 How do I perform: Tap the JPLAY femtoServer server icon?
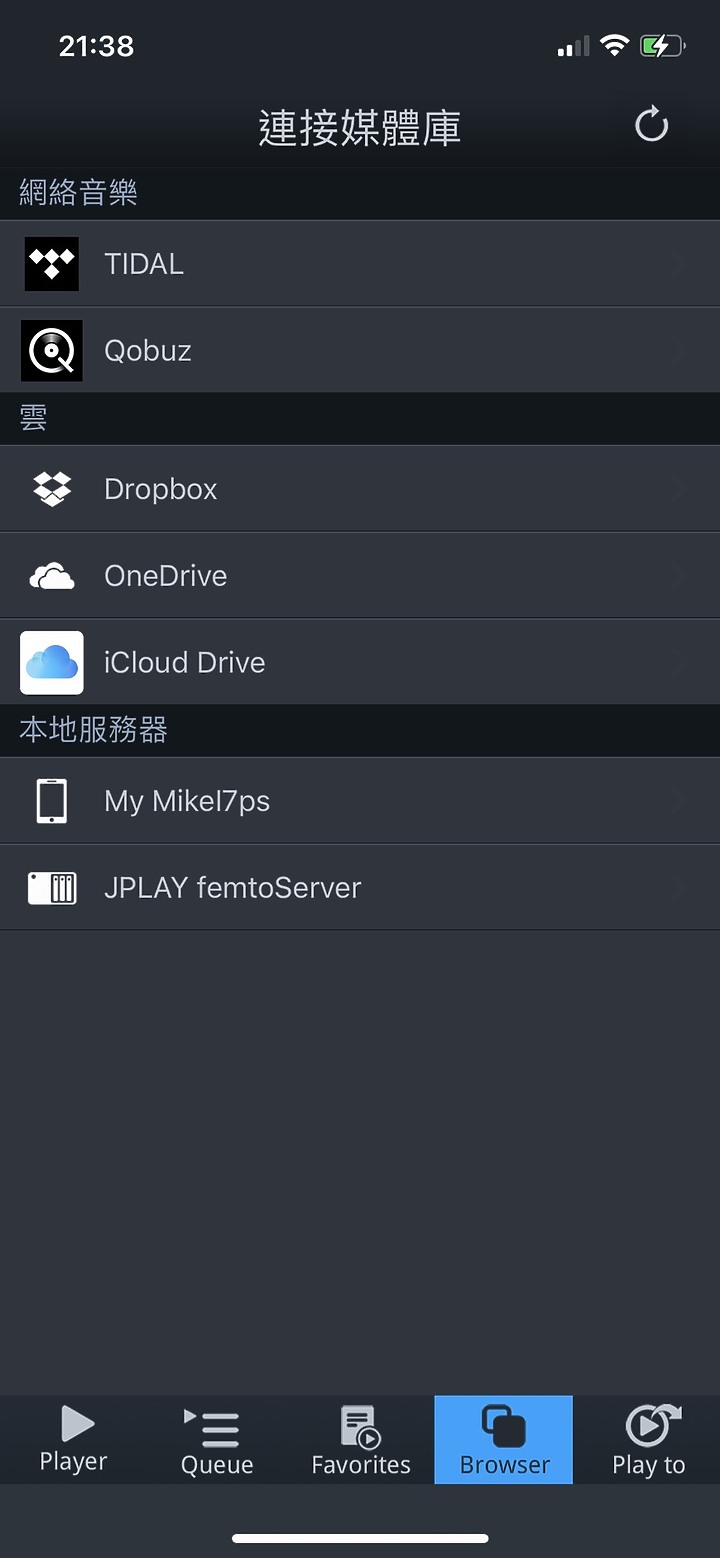52,888
